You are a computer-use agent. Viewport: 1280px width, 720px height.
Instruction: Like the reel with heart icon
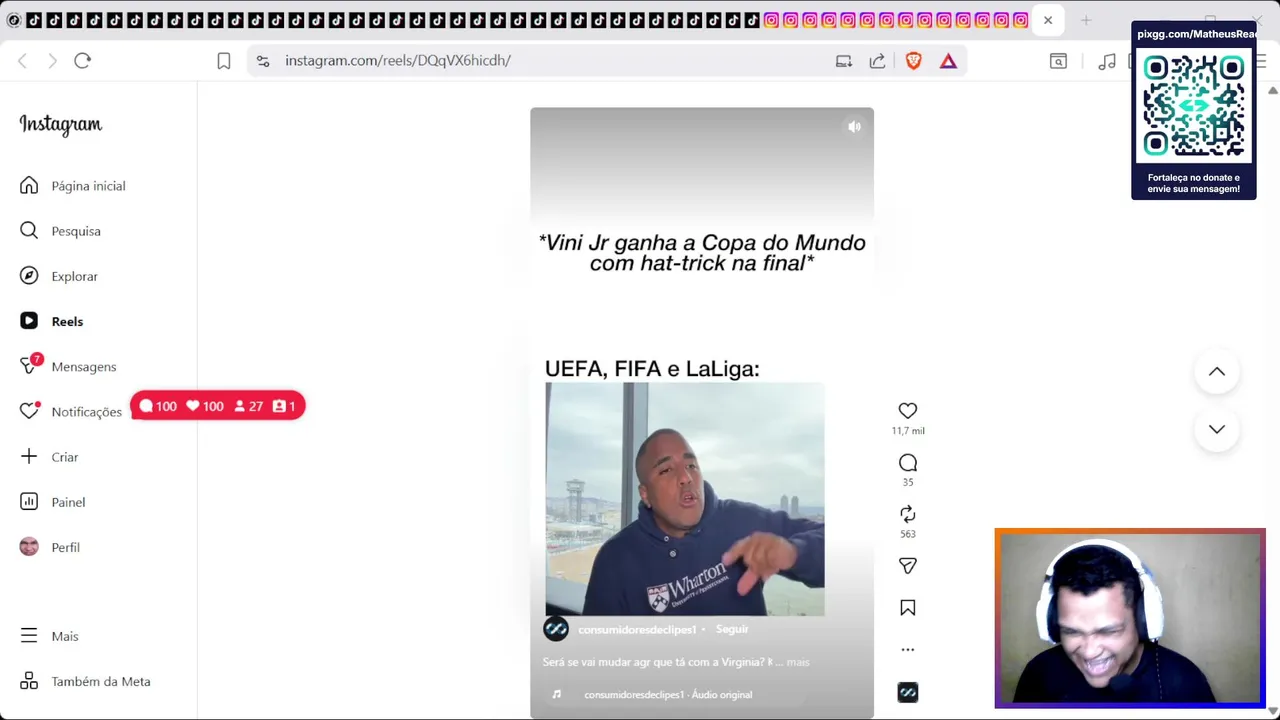coord(907,411)
